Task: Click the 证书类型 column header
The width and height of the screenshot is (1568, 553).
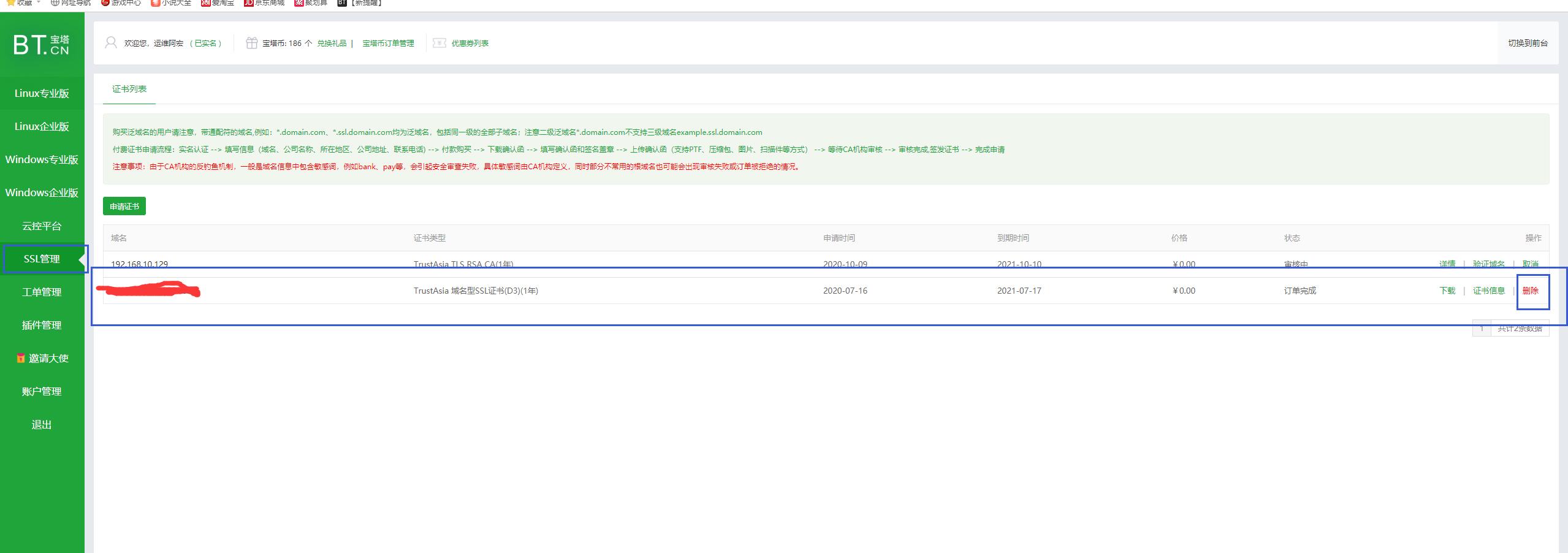Action: coord(430,238)
